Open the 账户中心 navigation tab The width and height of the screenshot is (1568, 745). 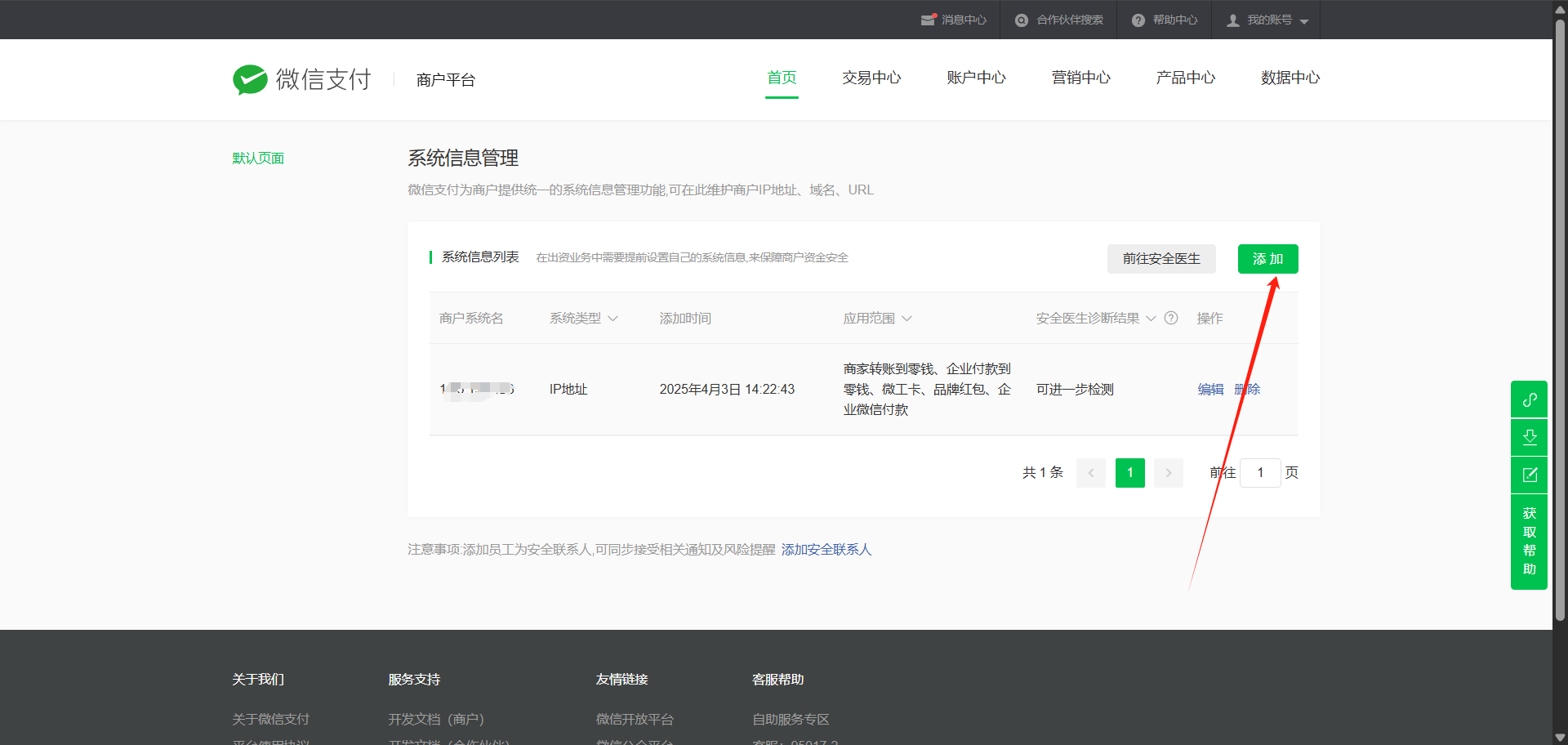coord(976,78)
